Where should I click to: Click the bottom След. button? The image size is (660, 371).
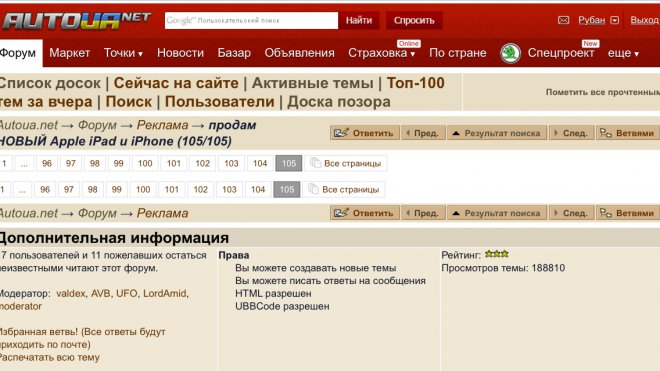point(571,213)
